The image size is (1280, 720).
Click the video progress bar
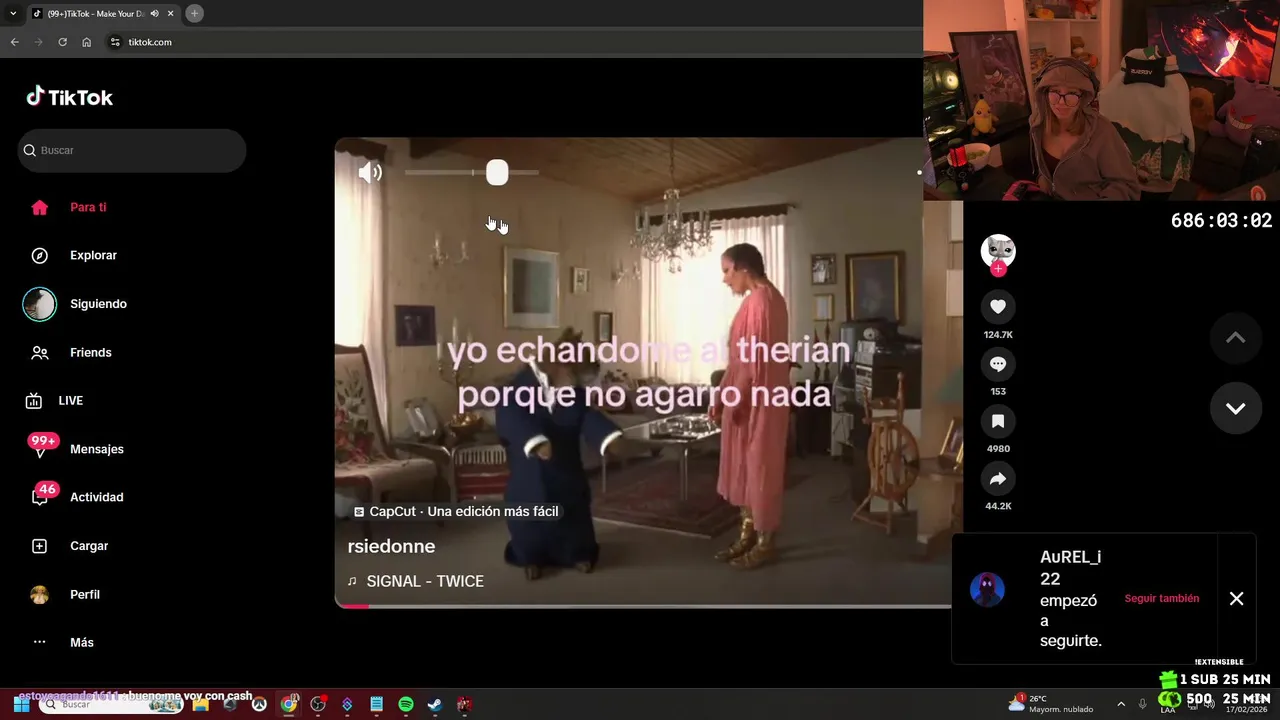click(x=642, y=605)
